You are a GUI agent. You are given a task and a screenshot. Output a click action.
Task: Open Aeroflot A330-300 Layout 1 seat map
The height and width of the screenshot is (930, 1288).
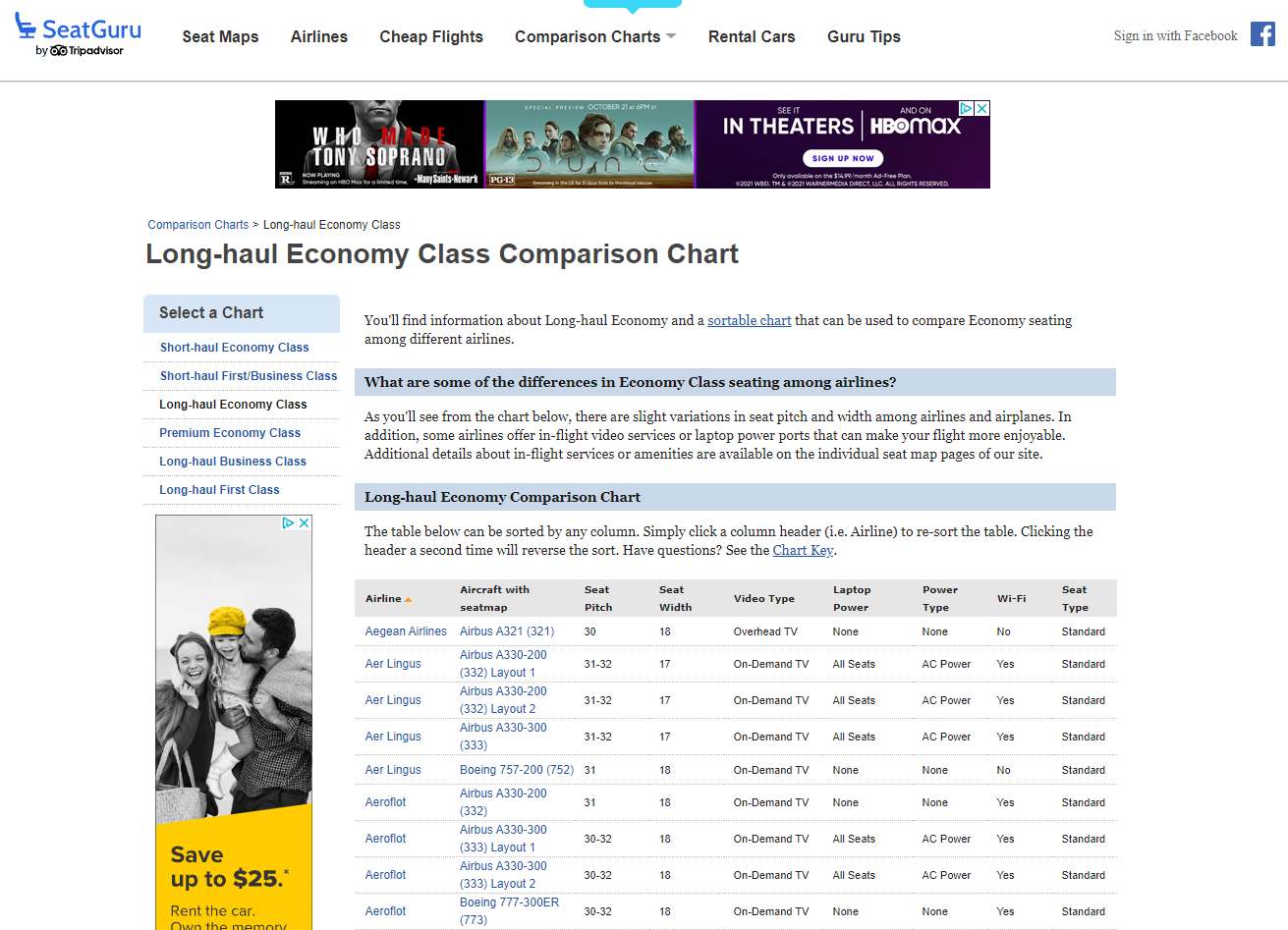(x=503, y=839)
